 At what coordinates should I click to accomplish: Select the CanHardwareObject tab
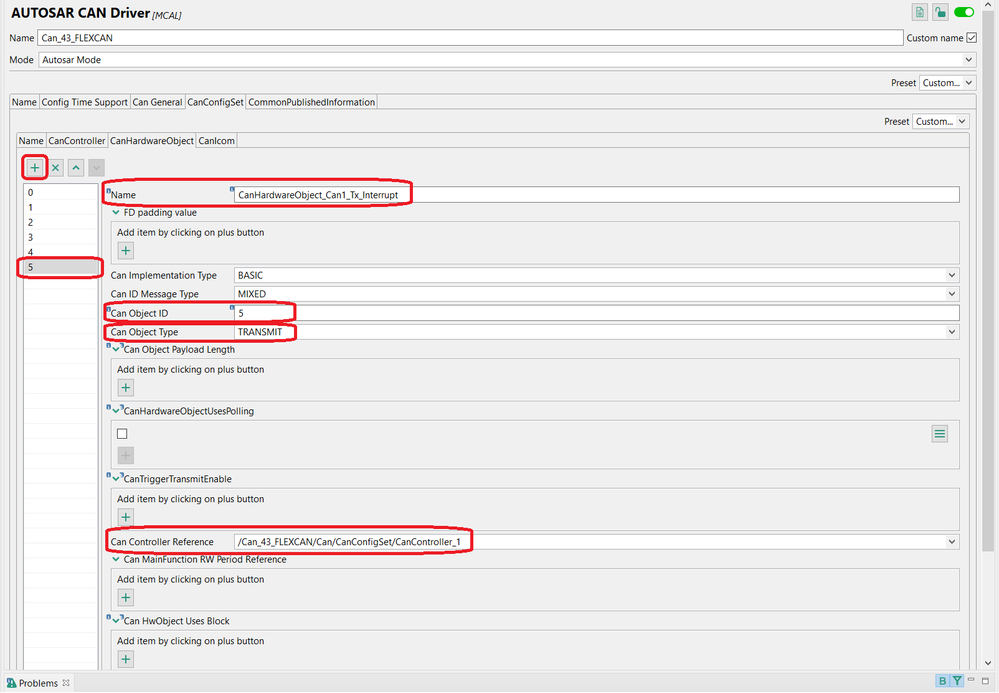(x=152, y=141)
